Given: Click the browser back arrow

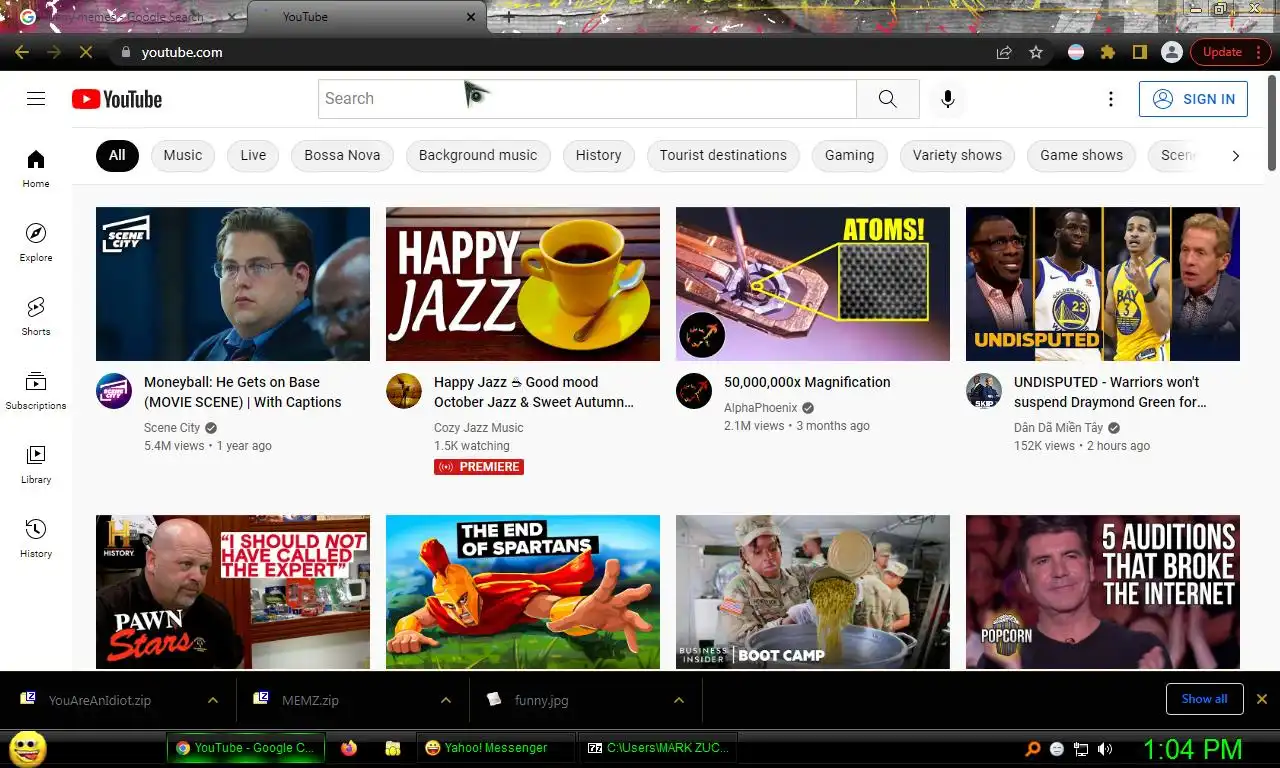Looking at the screenshot, I should coord(22,52).
